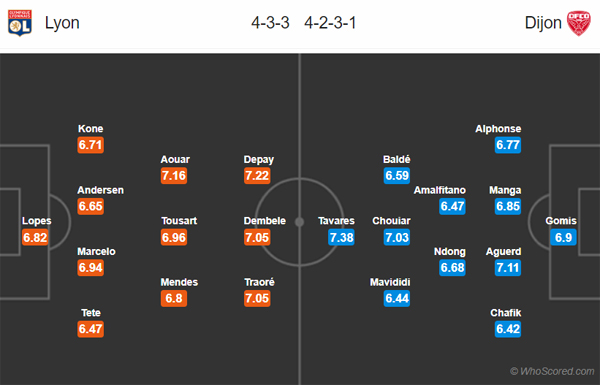Viewport: 600px width, 385px height.
Task: Open the Dijon team name link
Action: pos(543,23)
